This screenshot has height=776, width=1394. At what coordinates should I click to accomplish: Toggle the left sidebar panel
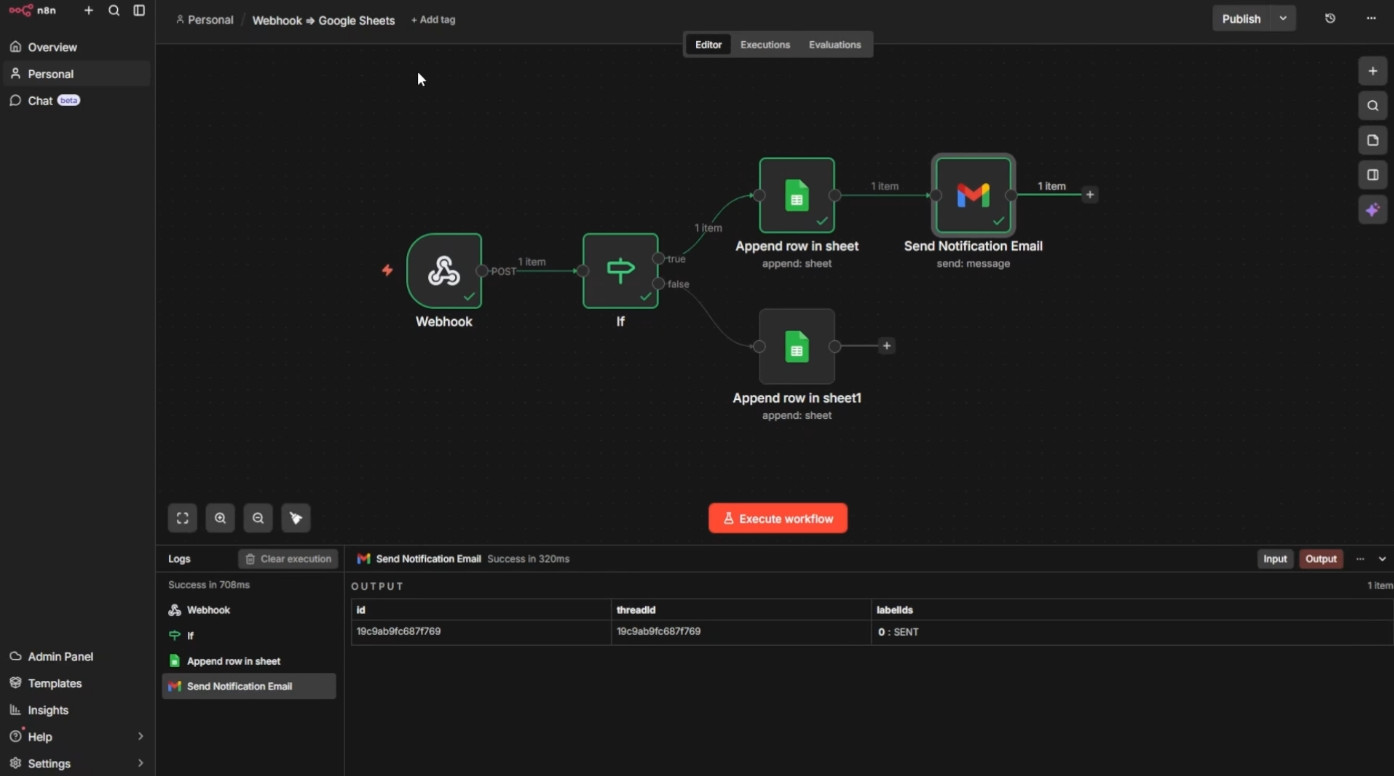(x=139, y=11)
